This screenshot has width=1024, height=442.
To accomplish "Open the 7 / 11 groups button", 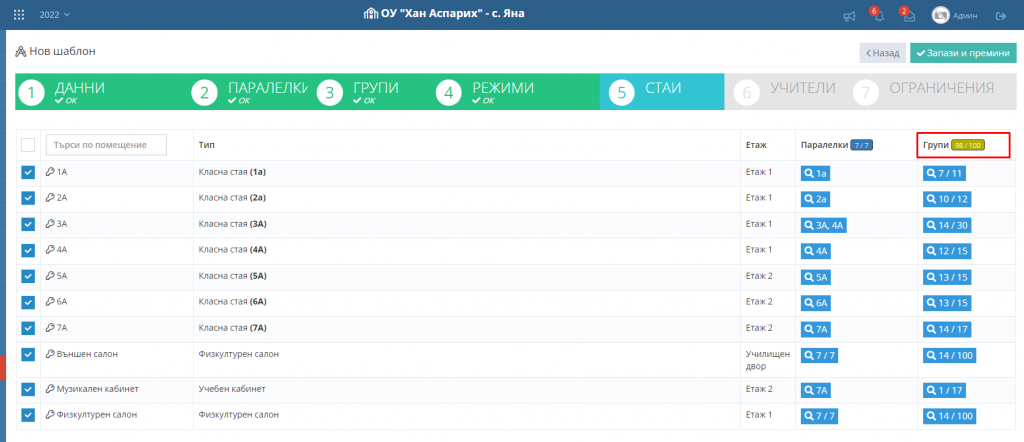I will pos(944,174).
